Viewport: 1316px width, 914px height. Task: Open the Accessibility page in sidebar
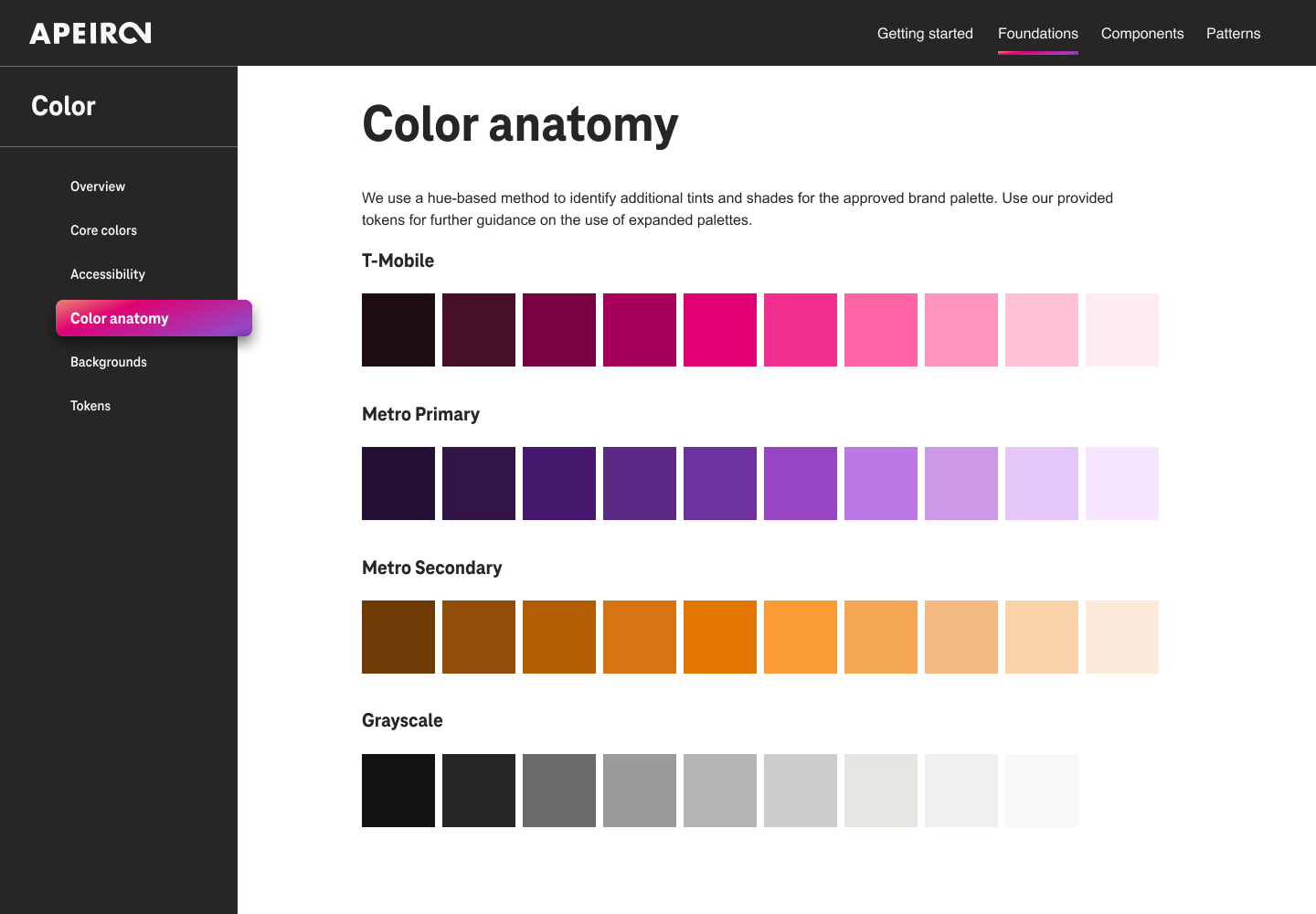(x=108, y=274)
